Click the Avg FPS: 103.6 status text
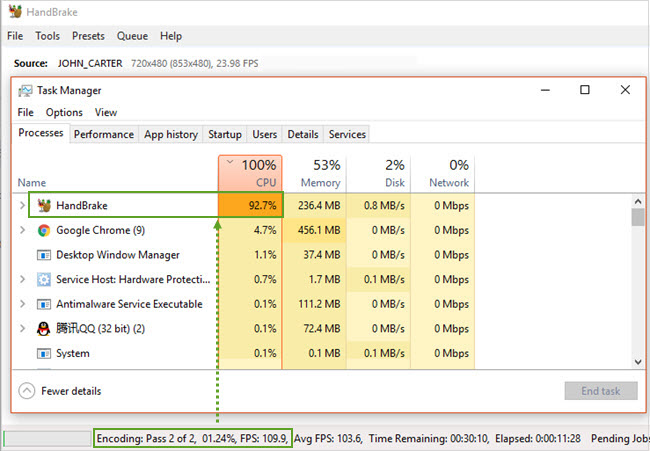650x451 pixels. (x=328, y=438)
